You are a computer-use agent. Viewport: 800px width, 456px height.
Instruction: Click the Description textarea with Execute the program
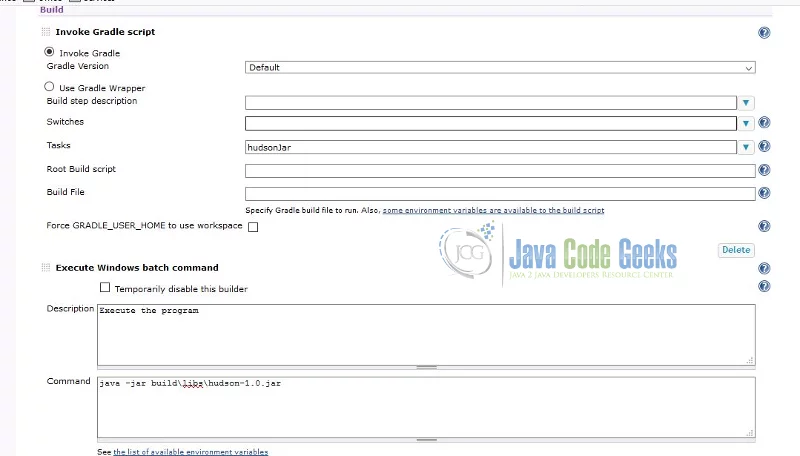pyautogui.click(x=426, y=335)
